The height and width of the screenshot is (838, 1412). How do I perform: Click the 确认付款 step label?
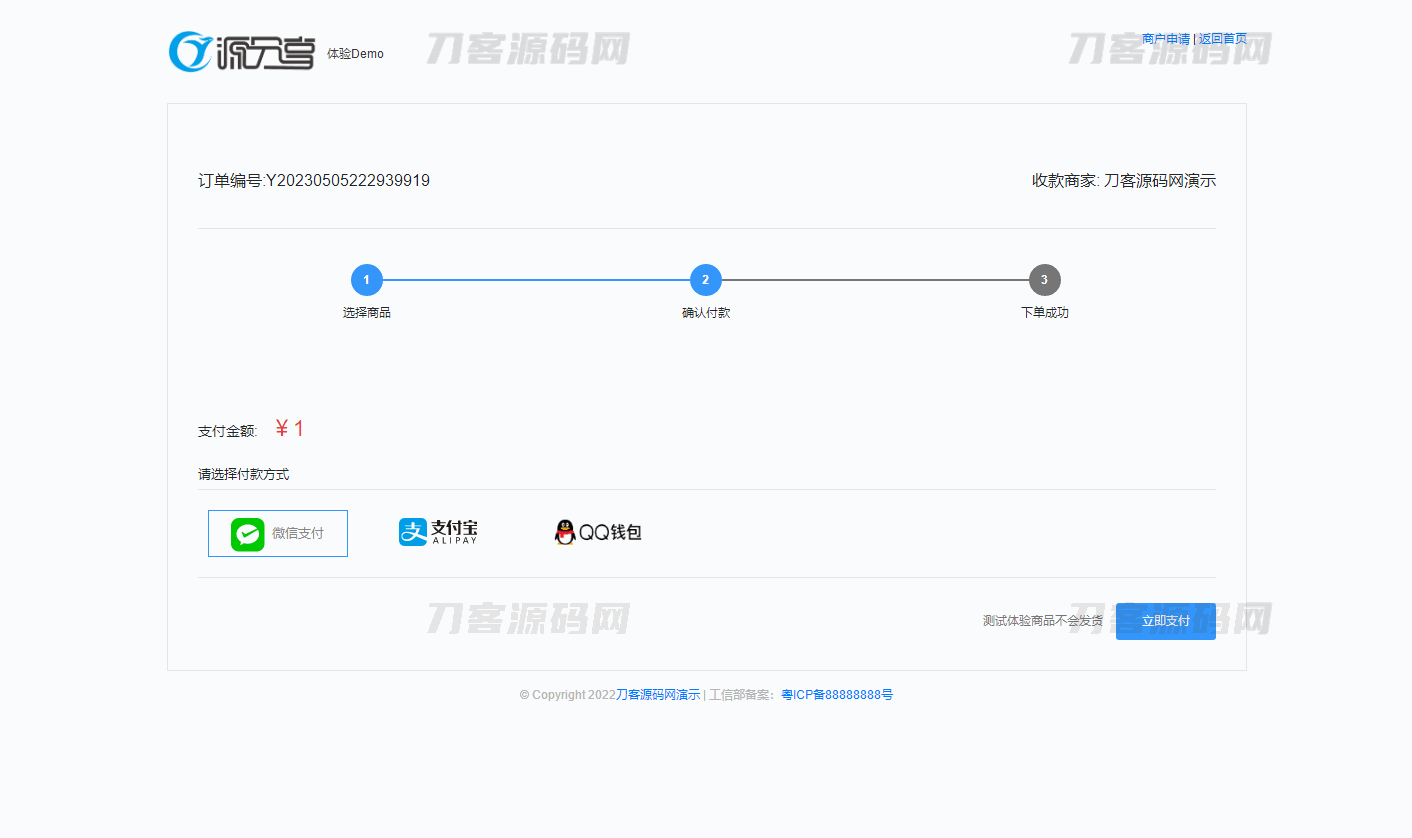click(705, 313)
